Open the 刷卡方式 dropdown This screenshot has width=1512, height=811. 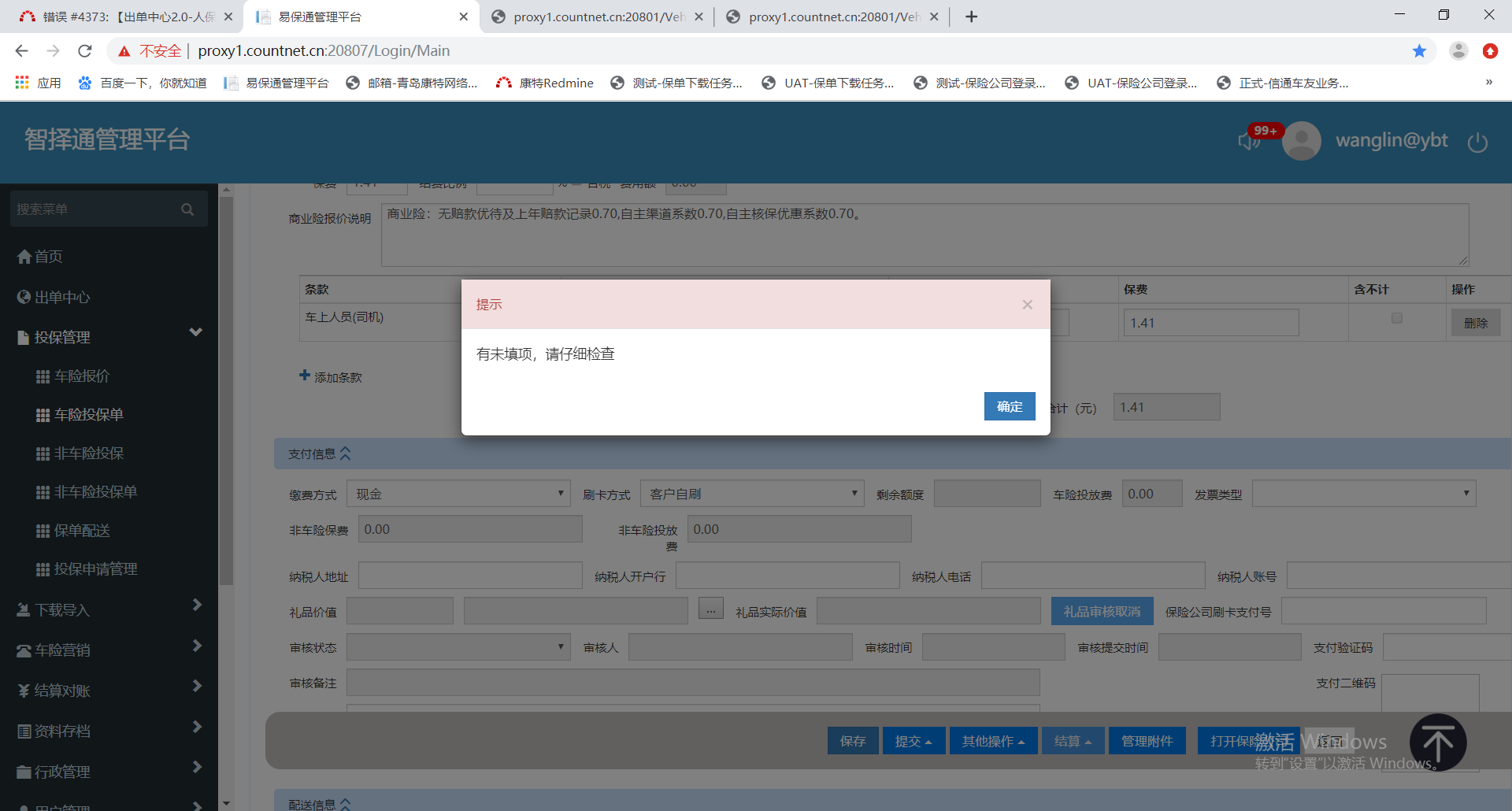pos(752,494)
